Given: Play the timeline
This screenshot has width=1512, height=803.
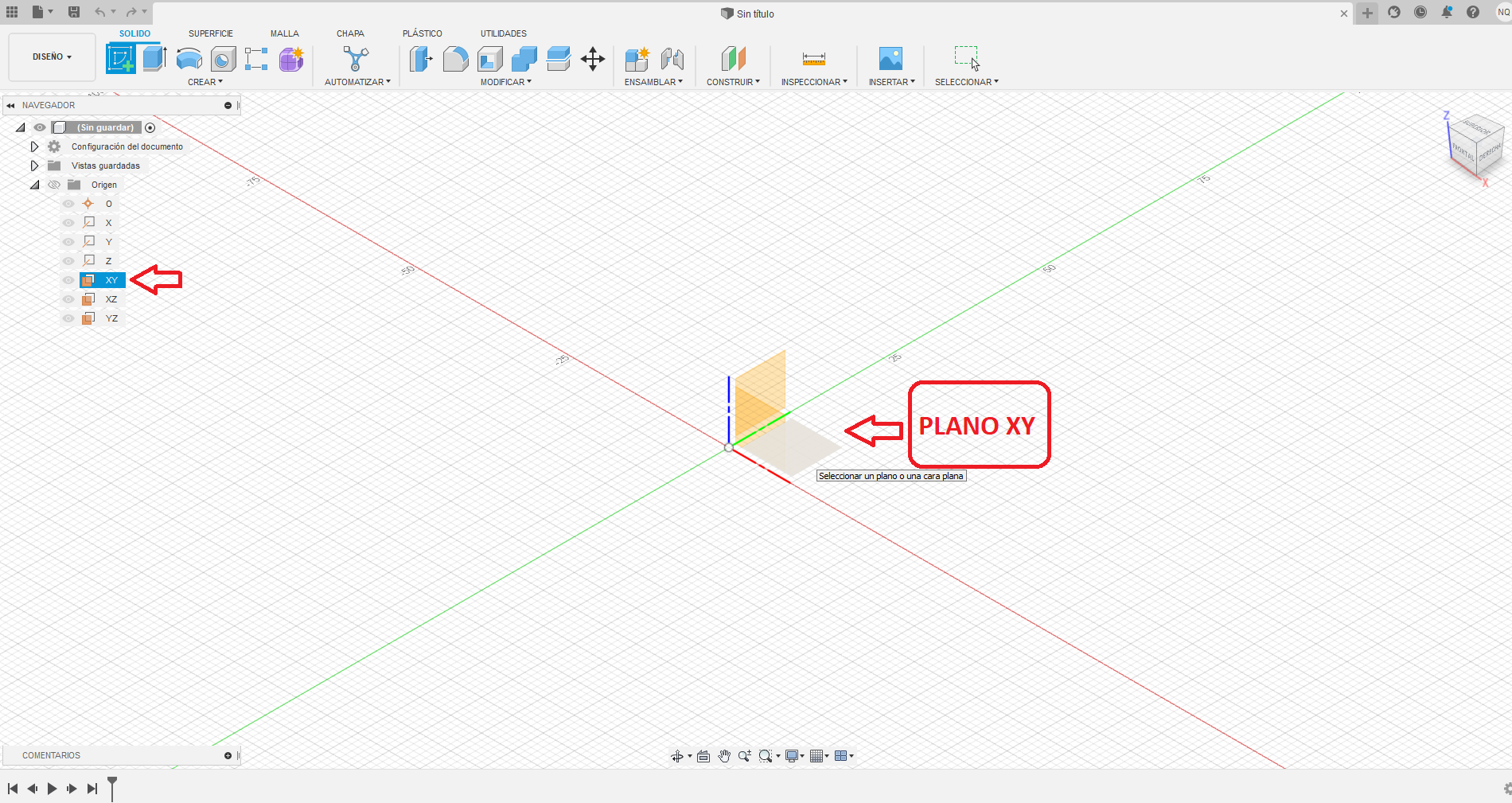Looking at the screenshot, I should [x=52, y=789].
